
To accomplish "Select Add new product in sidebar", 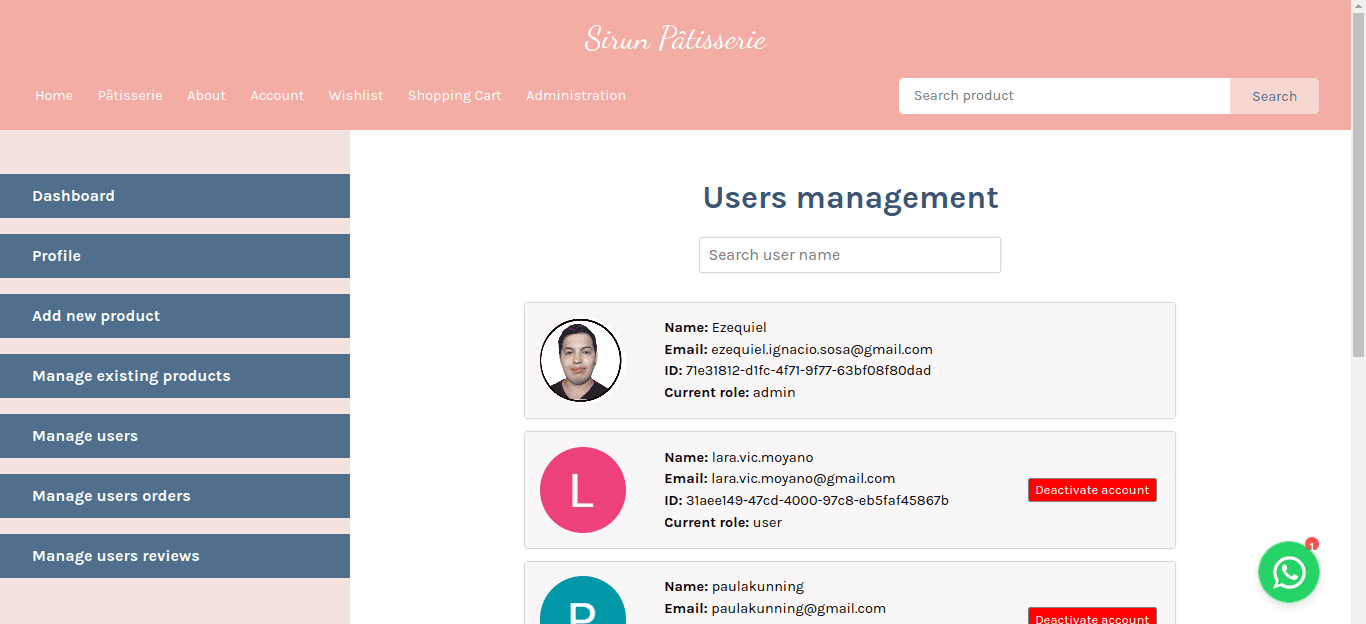I will pos(175,316).
